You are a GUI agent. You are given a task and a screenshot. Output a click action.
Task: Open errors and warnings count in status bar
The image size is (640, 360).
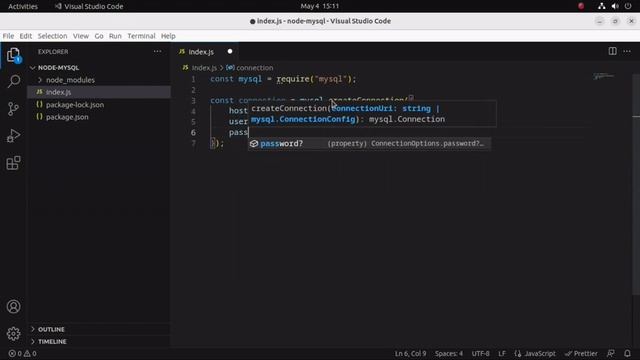(x=23, y=353)
